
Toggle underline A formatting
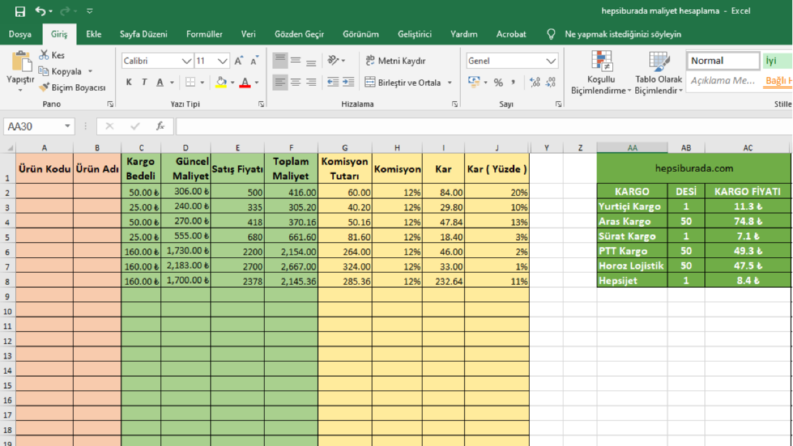[160, 82]
